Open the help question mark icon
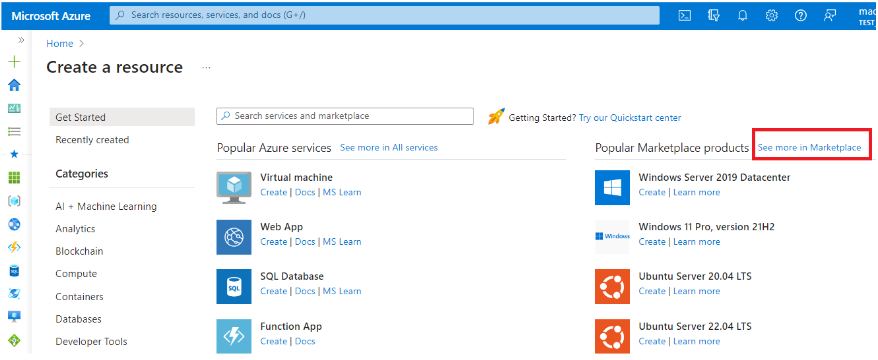Screen dimensions: 878x360 click(801, 16)
